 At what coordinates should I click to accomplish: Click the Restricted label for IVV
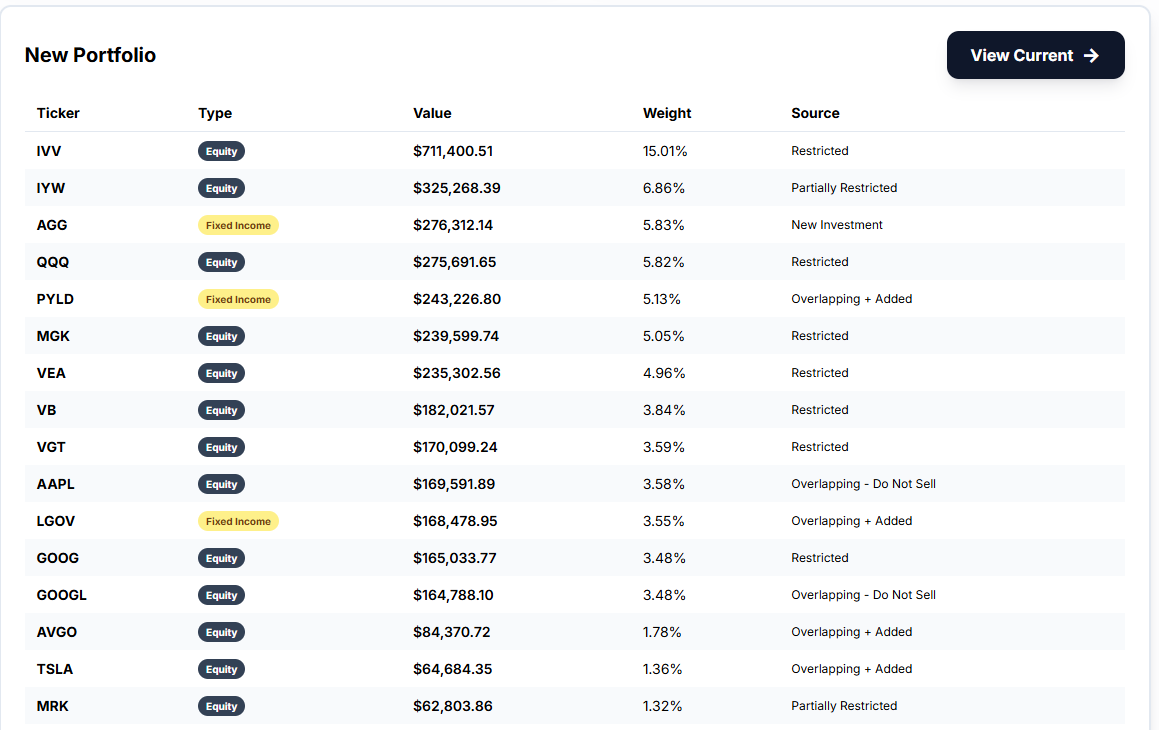(x=820, y=151)
